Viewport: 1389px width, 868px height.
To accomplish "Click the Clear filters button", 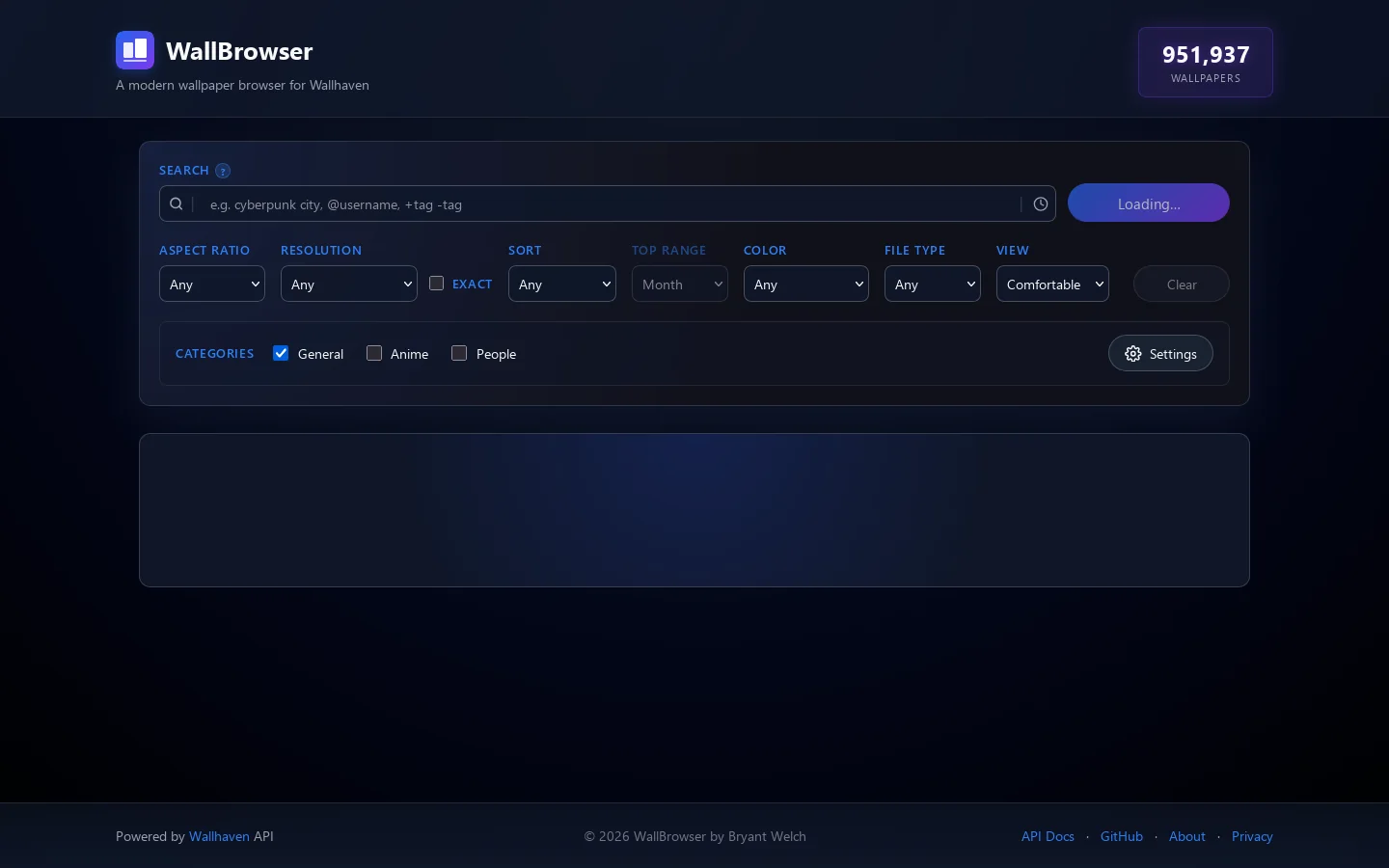I will (1182, 284).
